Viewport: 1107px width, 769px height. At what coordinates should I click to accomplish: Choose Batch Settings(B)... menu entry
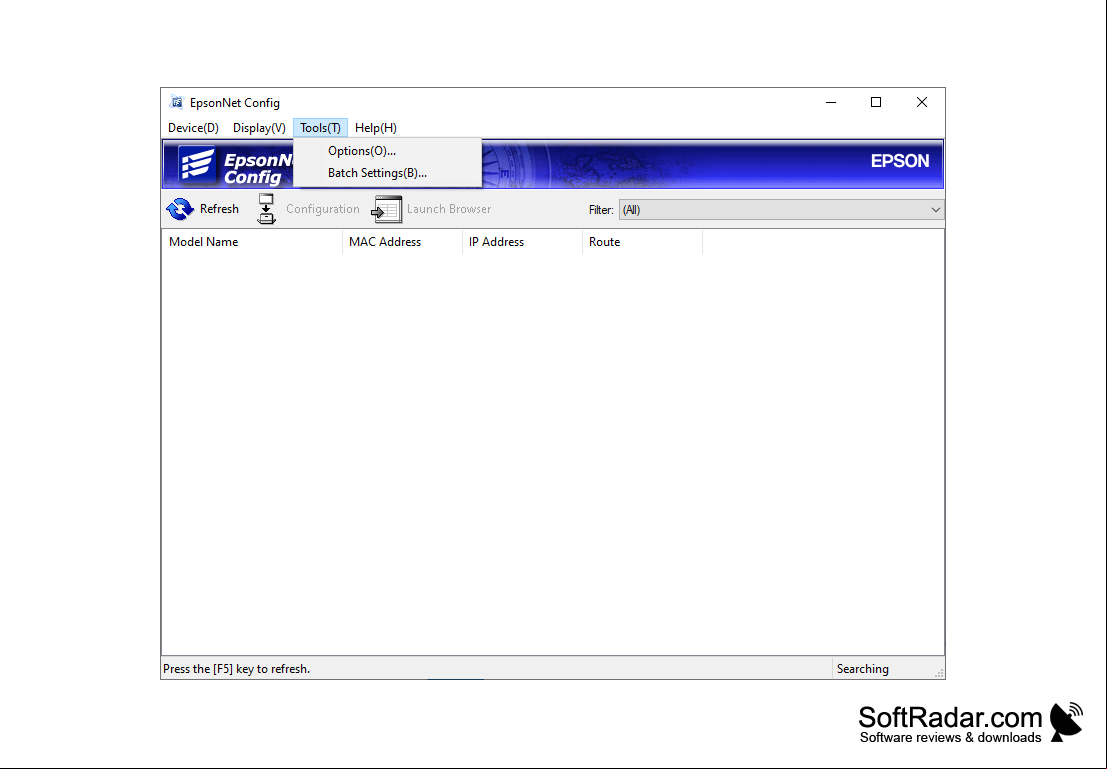click(388, 173)
